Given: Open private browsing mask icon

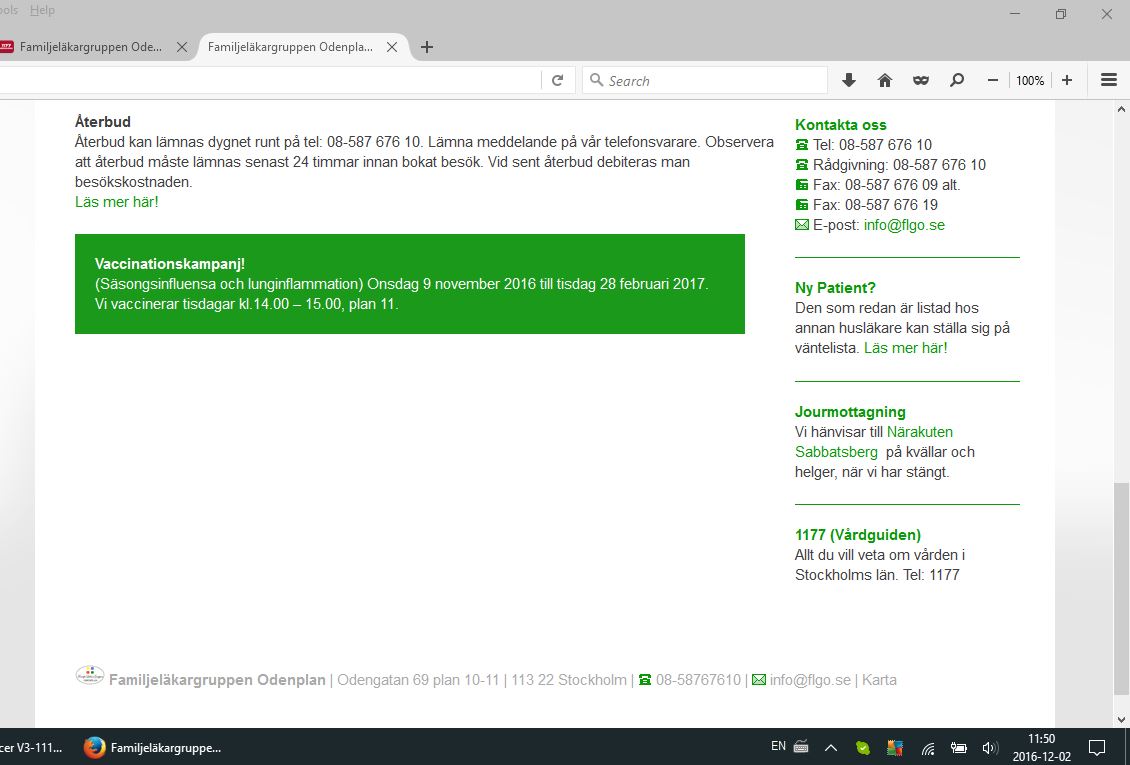Looking at the screenshot, I should (x=921, y=81).
